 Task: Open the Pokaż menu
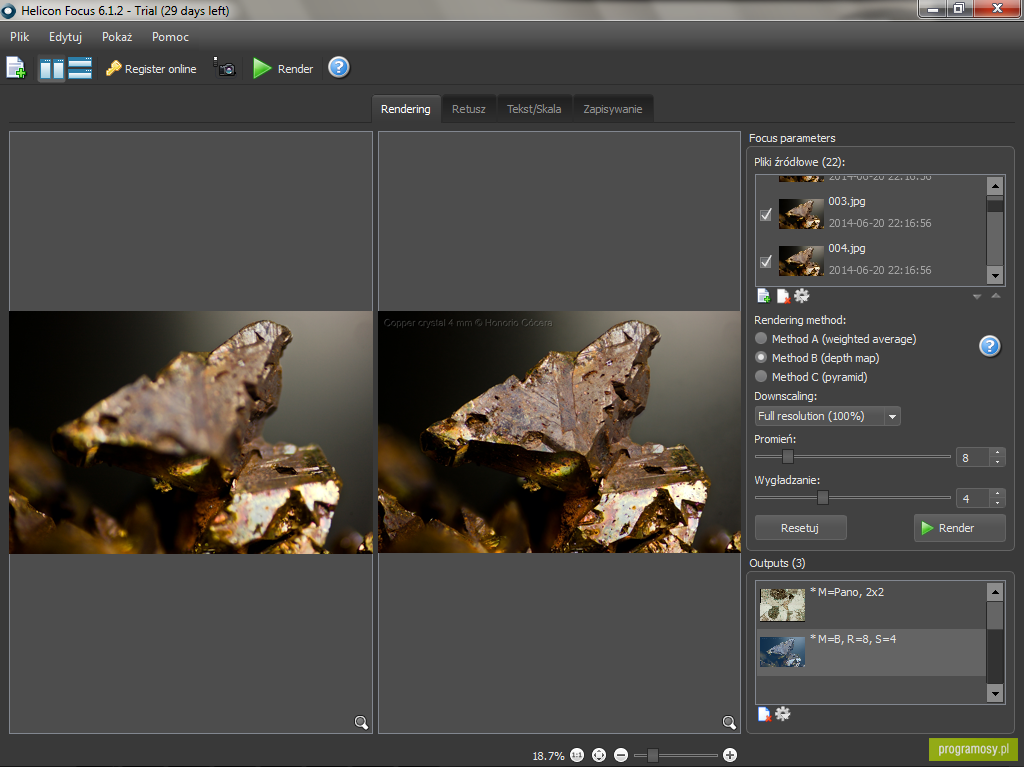point(117,37)
